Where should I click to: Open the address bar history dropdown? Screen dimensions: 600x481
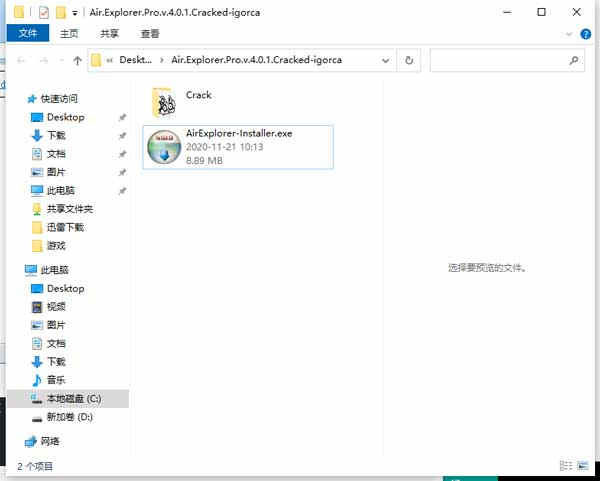(x=386, y=60)
